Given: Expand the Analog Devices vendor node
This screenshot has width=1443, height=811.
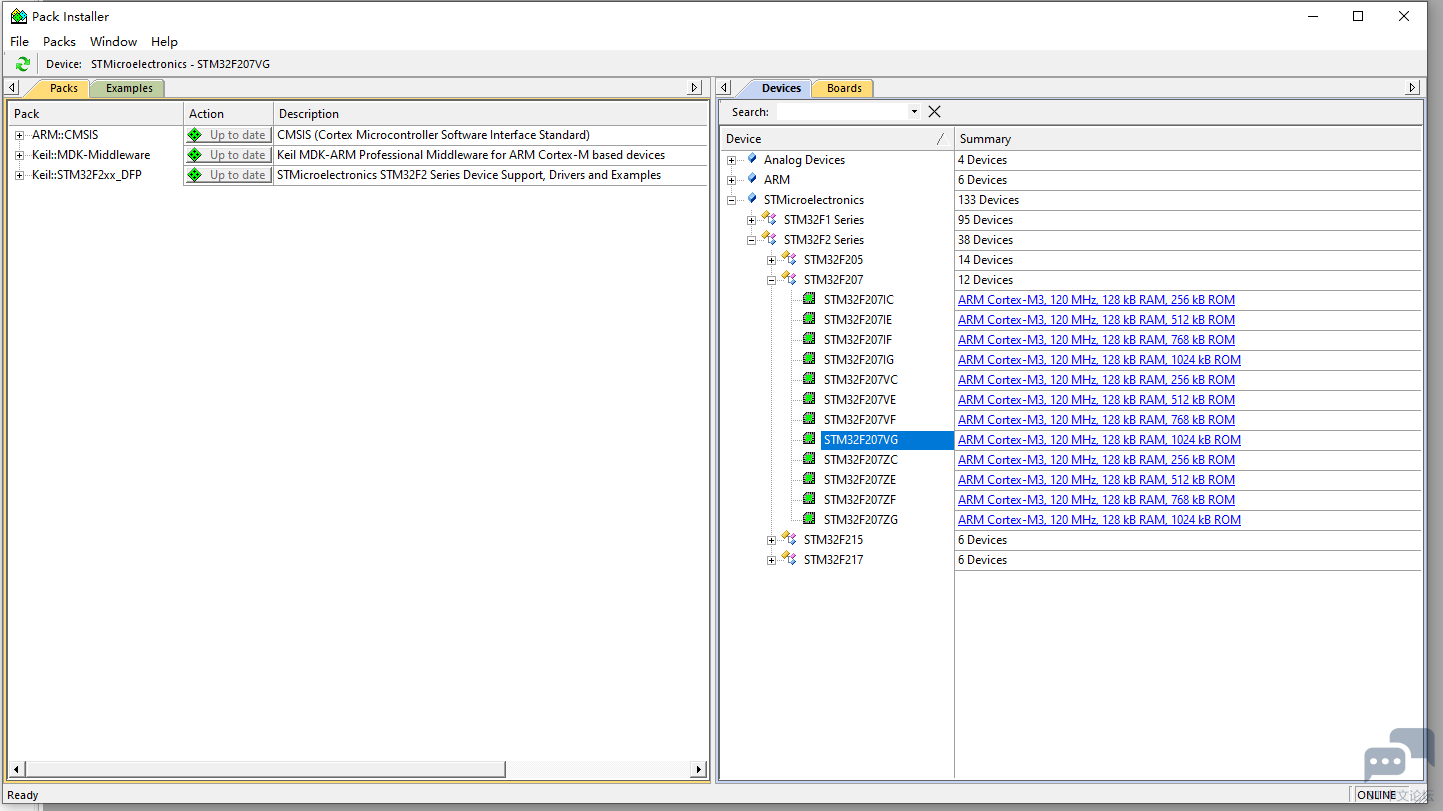Looking at the screenshot, I should coord(732,160).
